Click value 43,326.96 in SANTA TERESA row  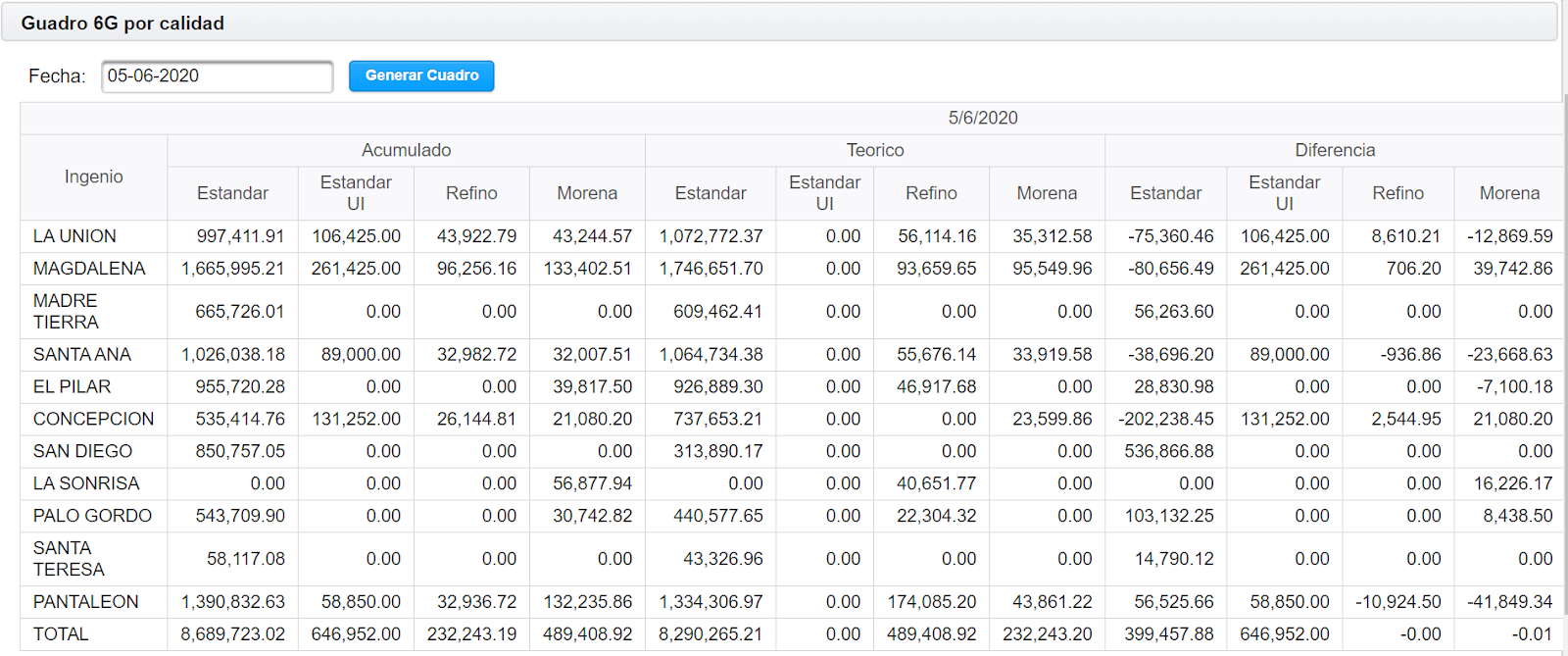723,559
